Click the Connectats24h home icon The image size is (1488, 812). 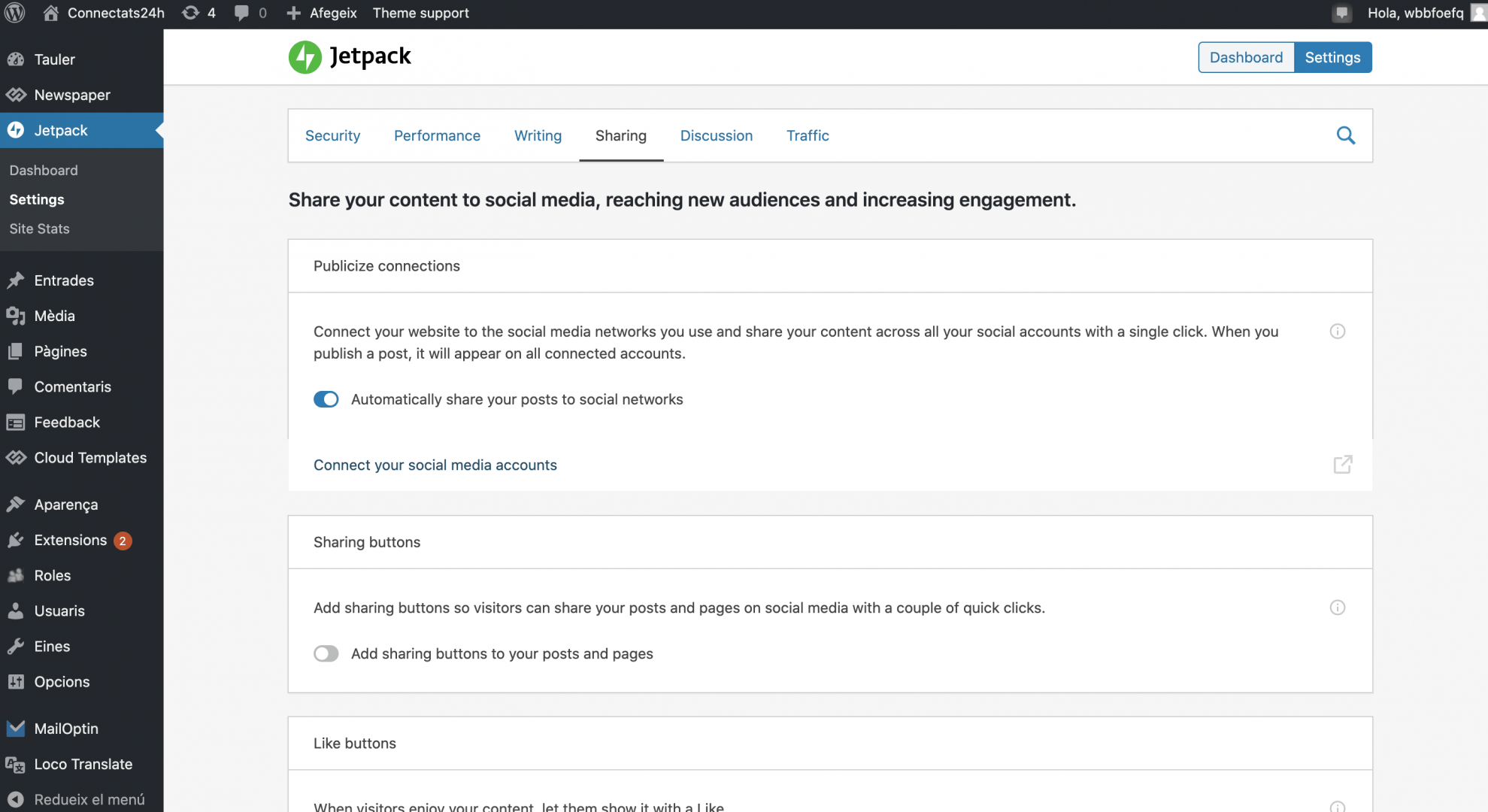(50, 13)
